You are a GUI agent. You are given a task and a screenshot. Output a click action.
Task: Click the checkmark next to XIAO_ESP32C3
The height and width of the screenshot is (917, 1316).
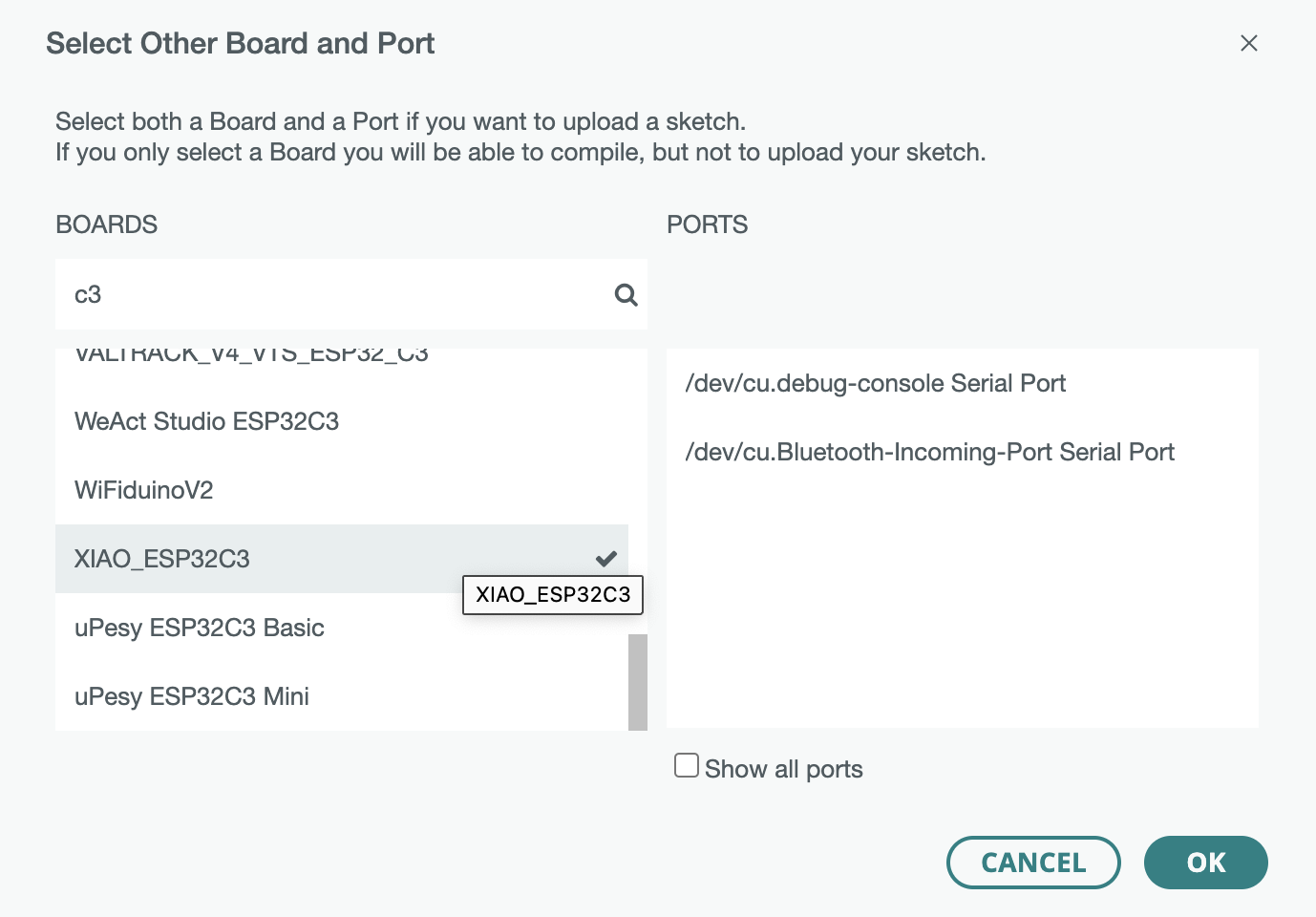(606, 559)
